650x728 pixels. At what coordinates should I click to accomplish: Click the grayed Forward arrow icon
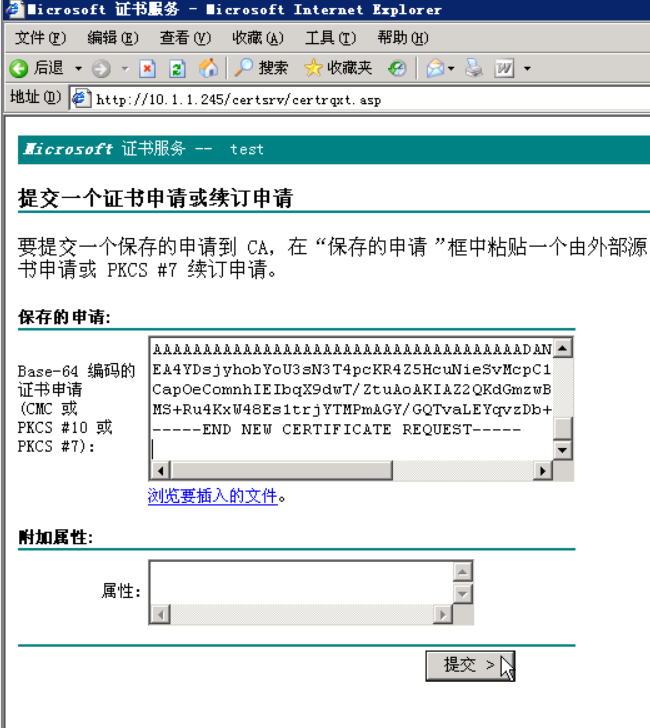pyautogui.click(x=101, y=69)
